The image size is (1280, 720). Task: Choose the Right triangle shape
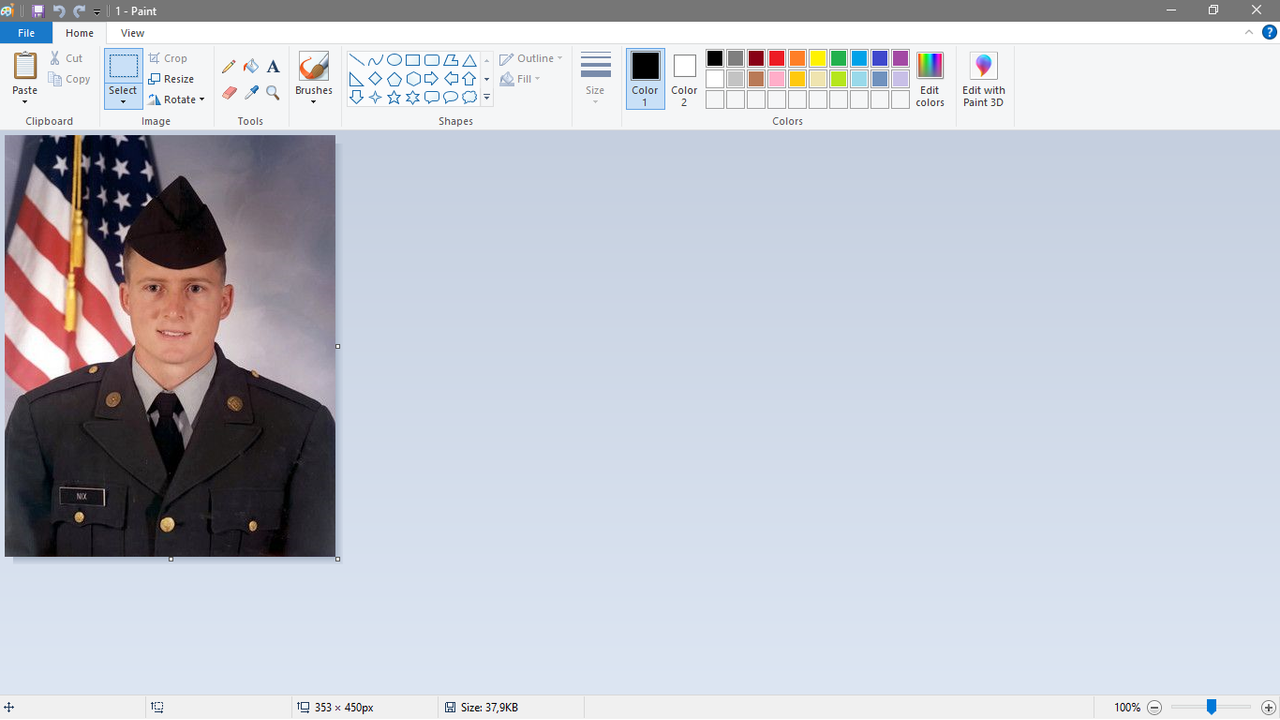356,79
